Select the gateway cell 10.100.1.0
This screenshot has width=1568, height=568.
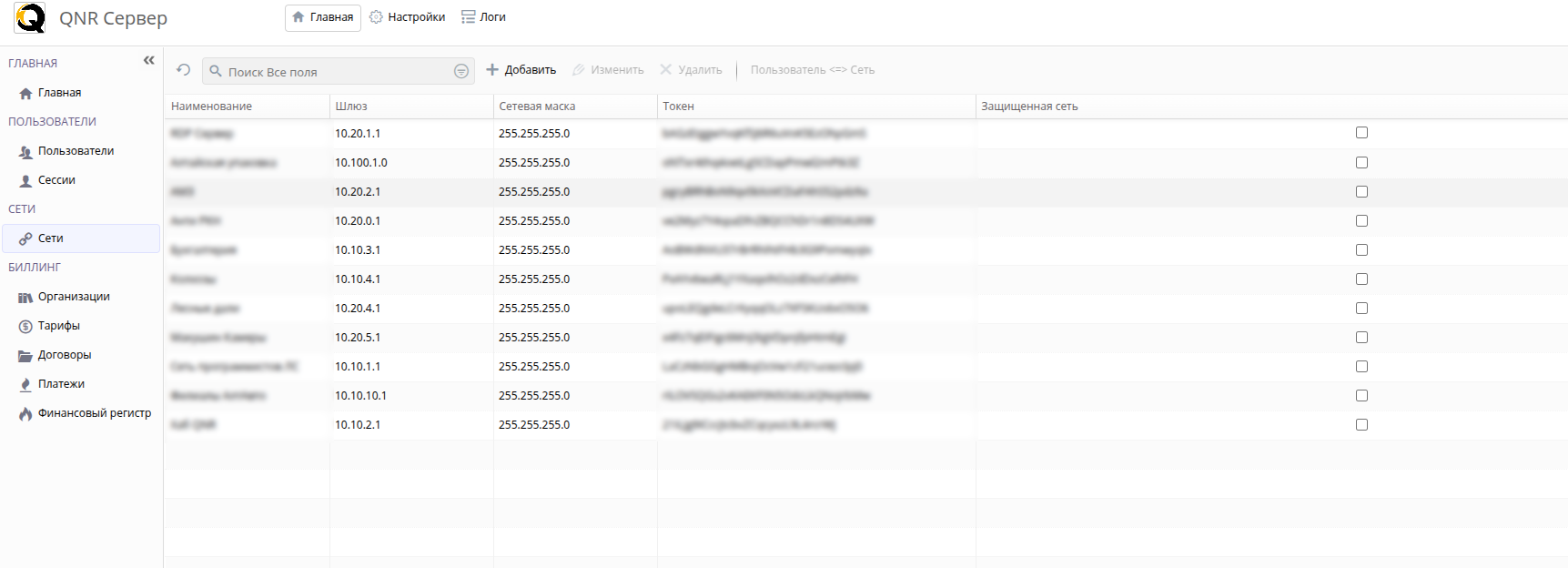pyautogui.click(x=411, y=163)
